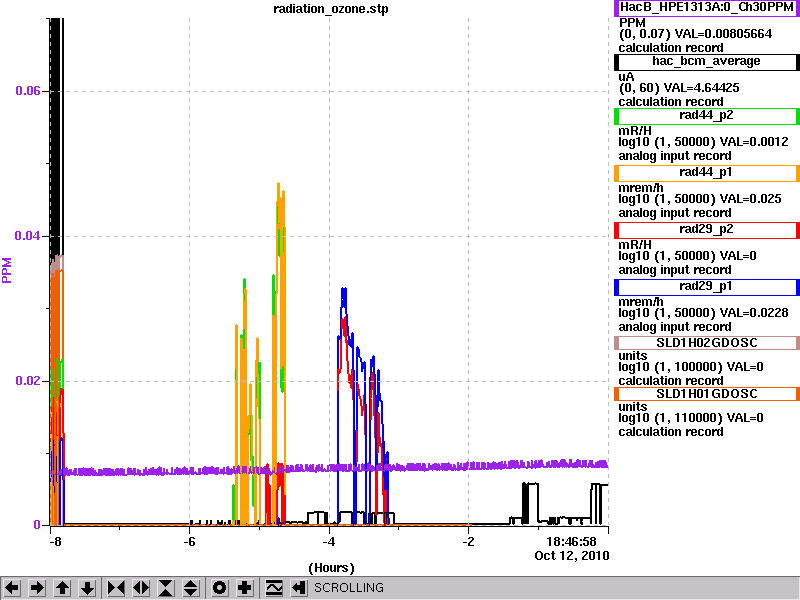Click the wave curve toolbar icon
Viewport: 800px width, 600px height.
coord(274,588)
